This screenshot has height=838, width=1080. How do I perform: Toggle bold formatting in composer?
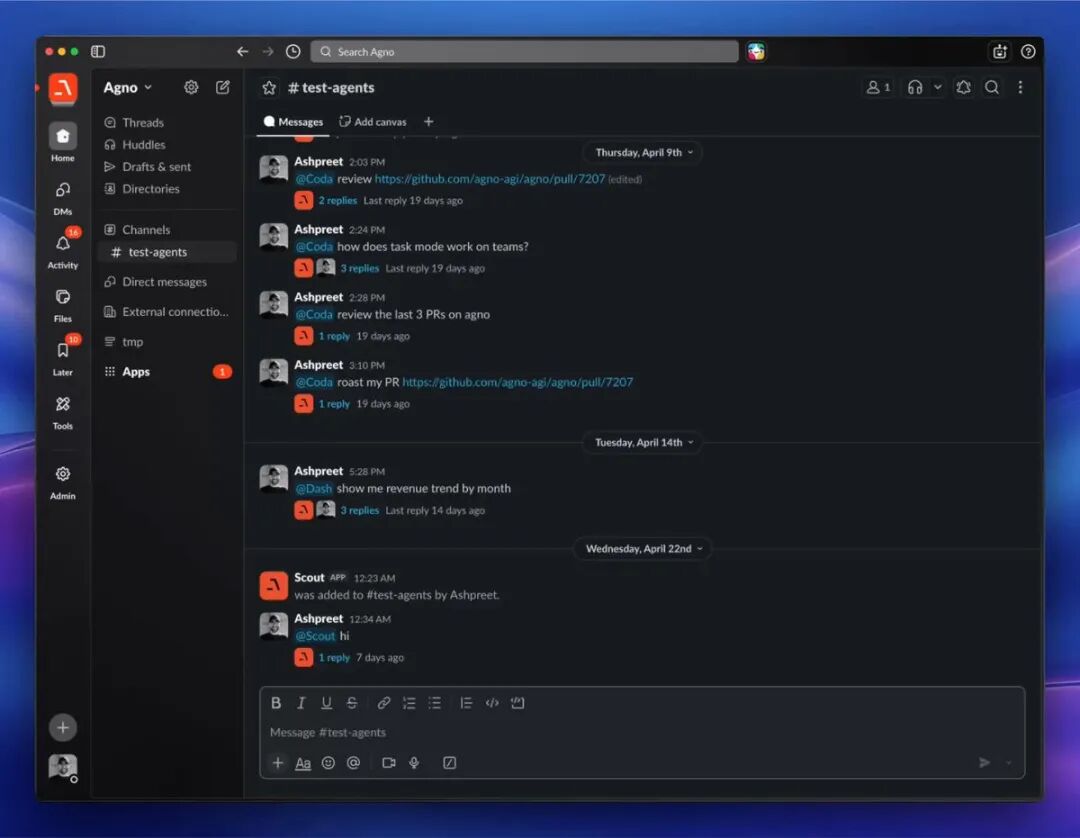(276, 703)
